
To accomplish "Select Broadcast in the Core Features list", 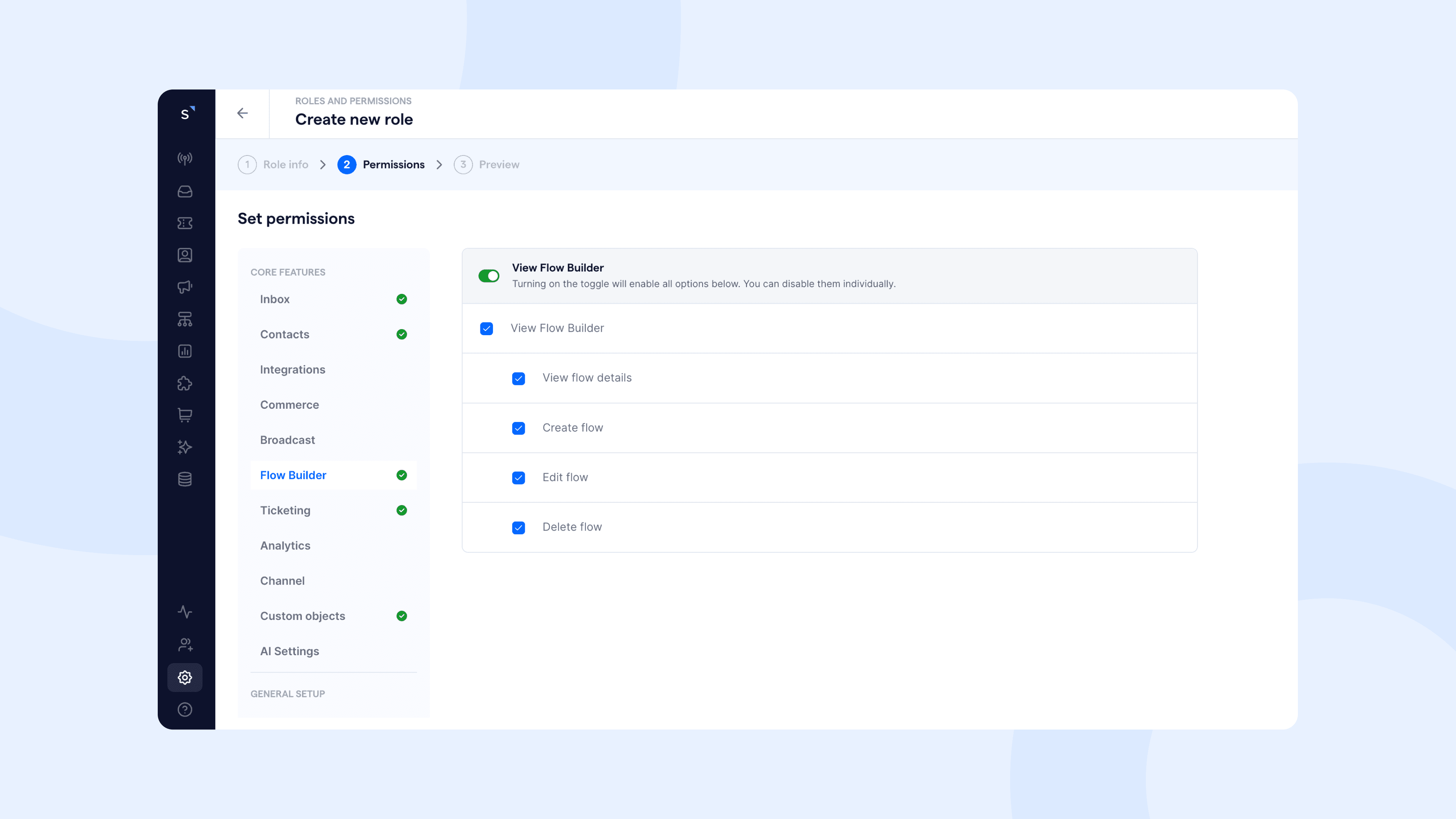I will point(288,440).
